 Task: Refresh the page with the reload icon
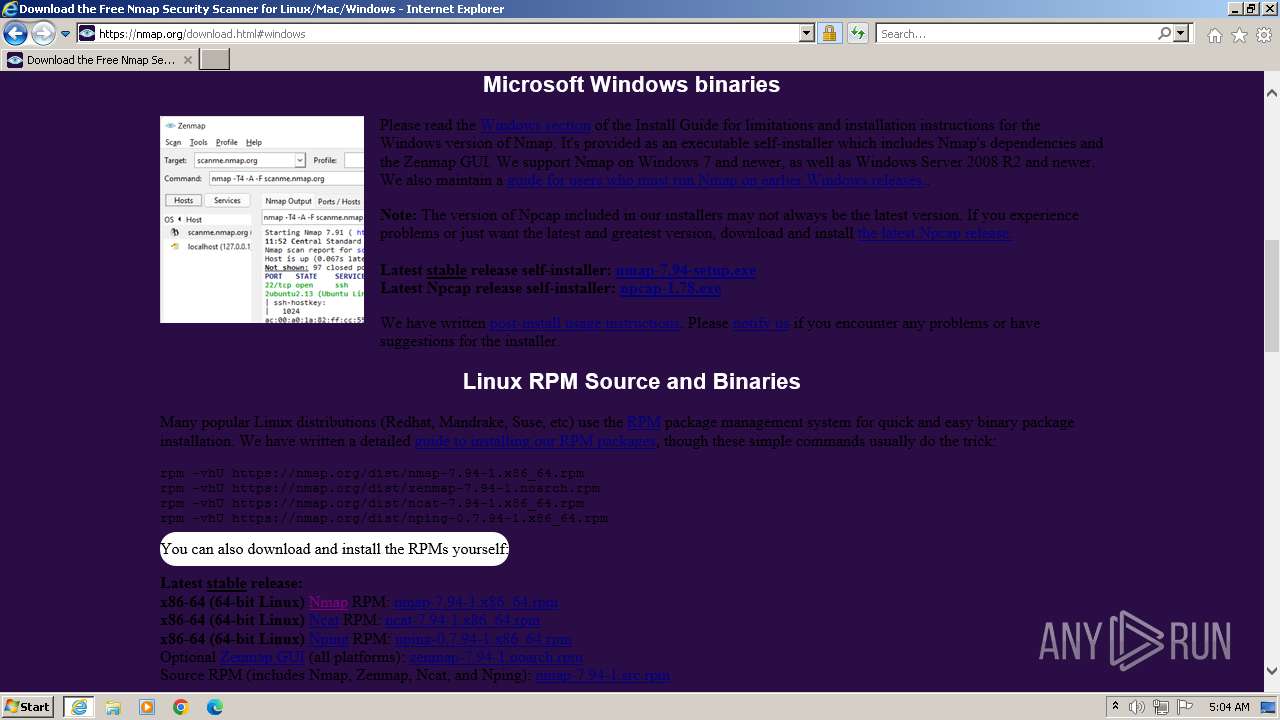coord(857,33)
